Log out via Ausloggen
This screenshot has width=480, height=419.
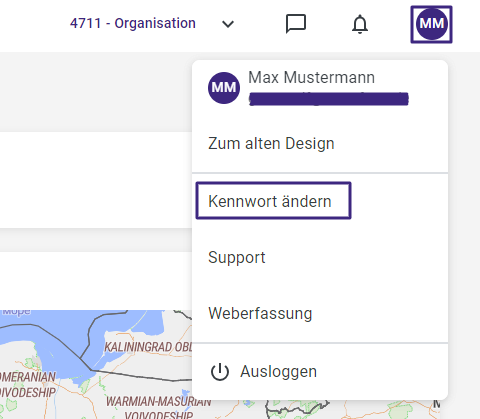coord(320,371)
